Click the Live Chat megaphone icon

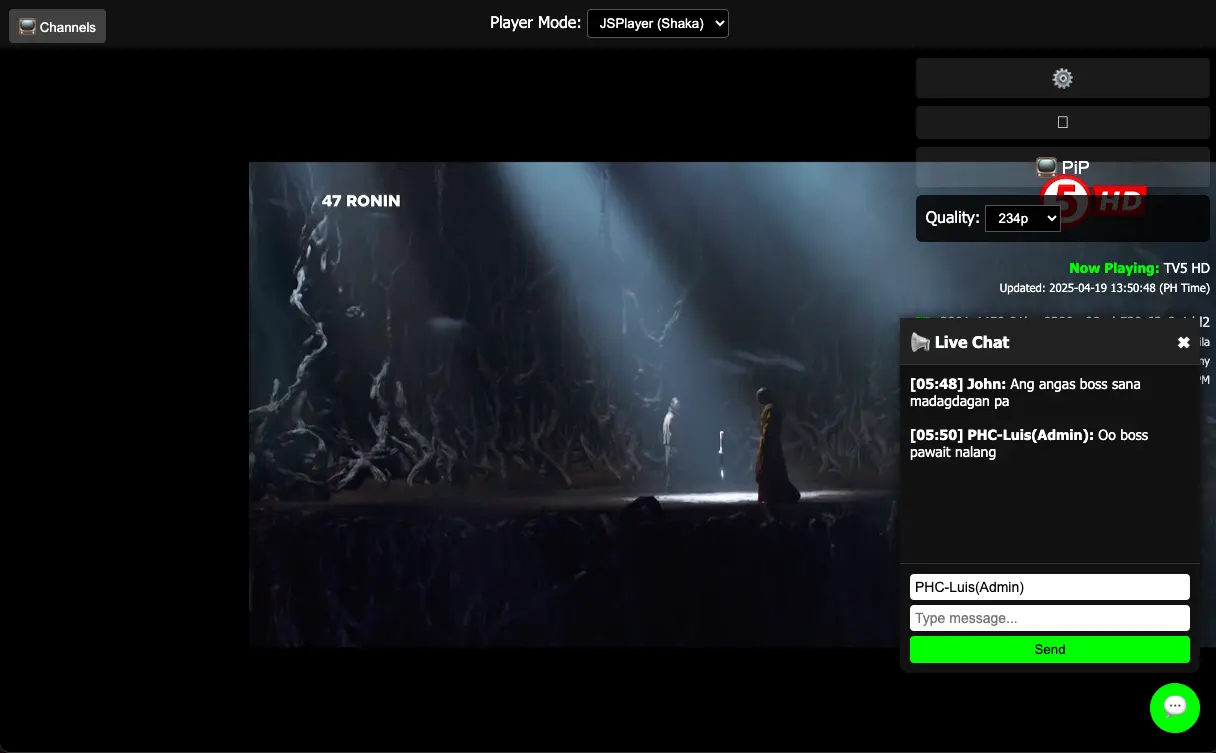coord(920,342)
